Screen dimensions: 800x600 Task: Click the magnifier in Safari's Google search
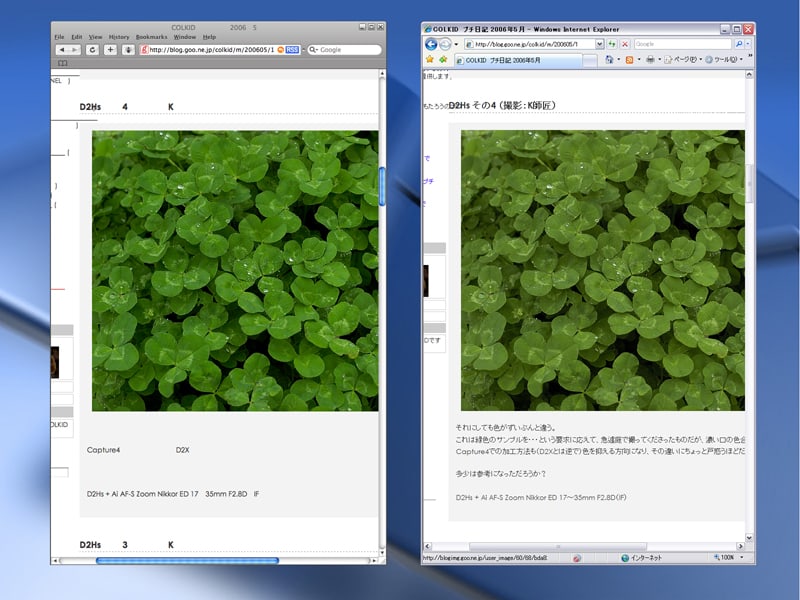click(313, 49)
